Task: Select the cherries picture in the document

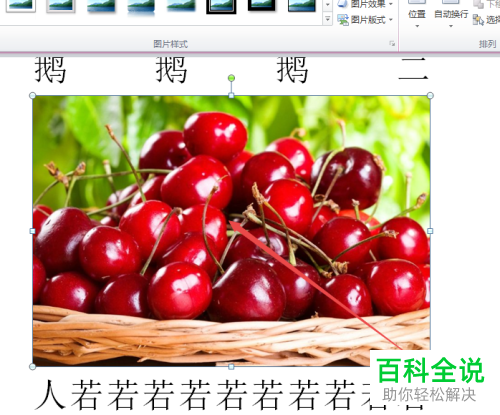Action: [x=231, y=231]
